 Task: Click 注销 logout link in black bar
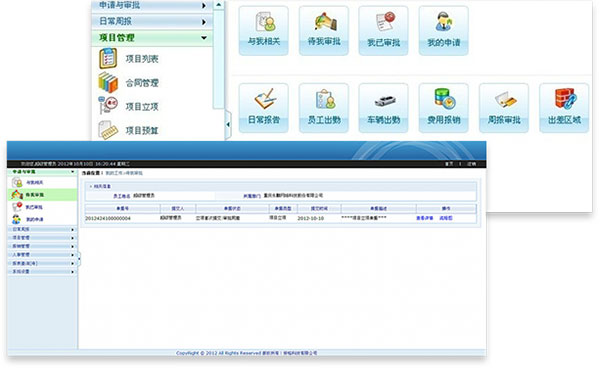click(471, 164)
